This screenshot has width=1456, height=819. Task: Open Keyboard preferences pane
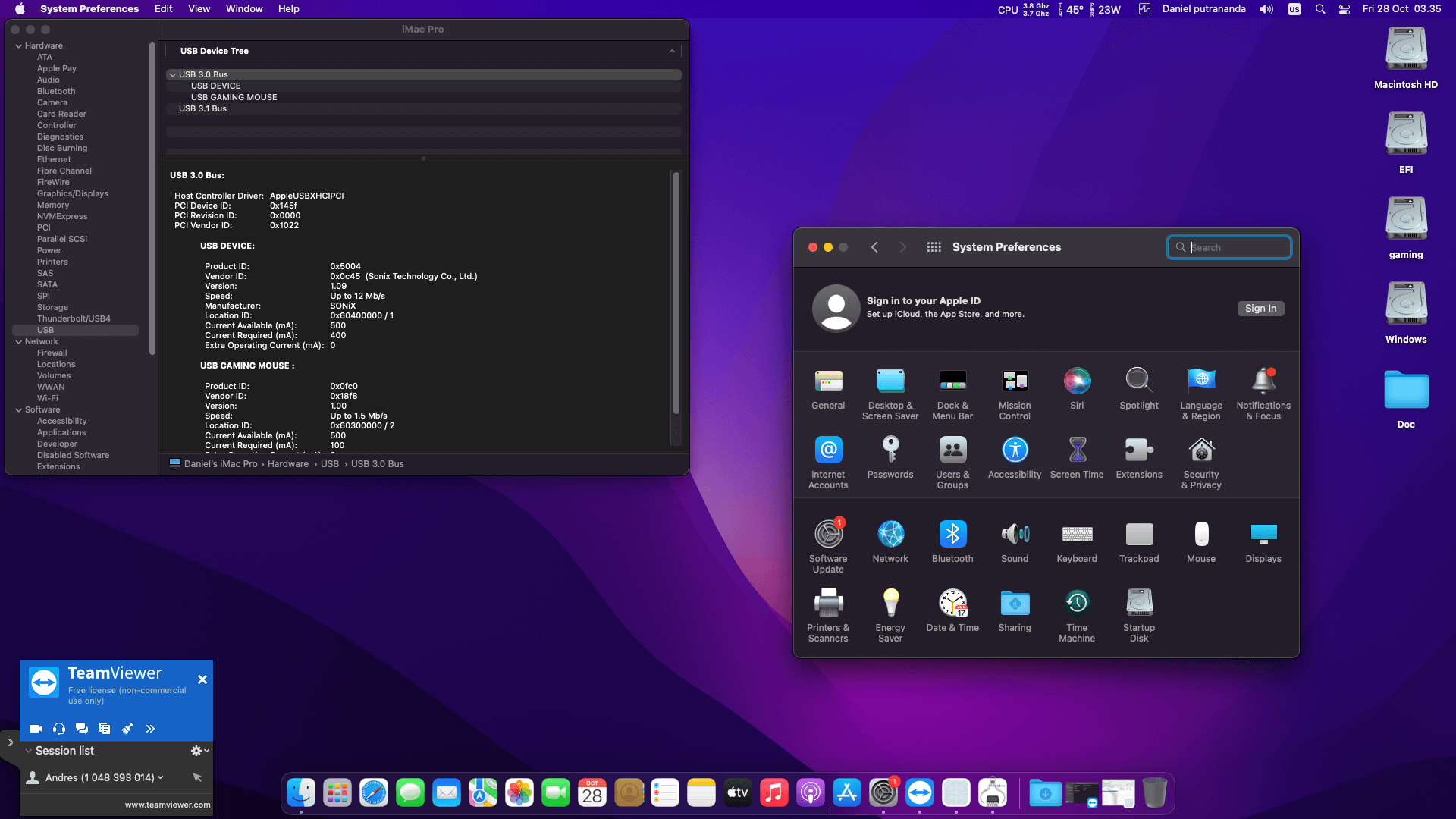pos(1077,542)
